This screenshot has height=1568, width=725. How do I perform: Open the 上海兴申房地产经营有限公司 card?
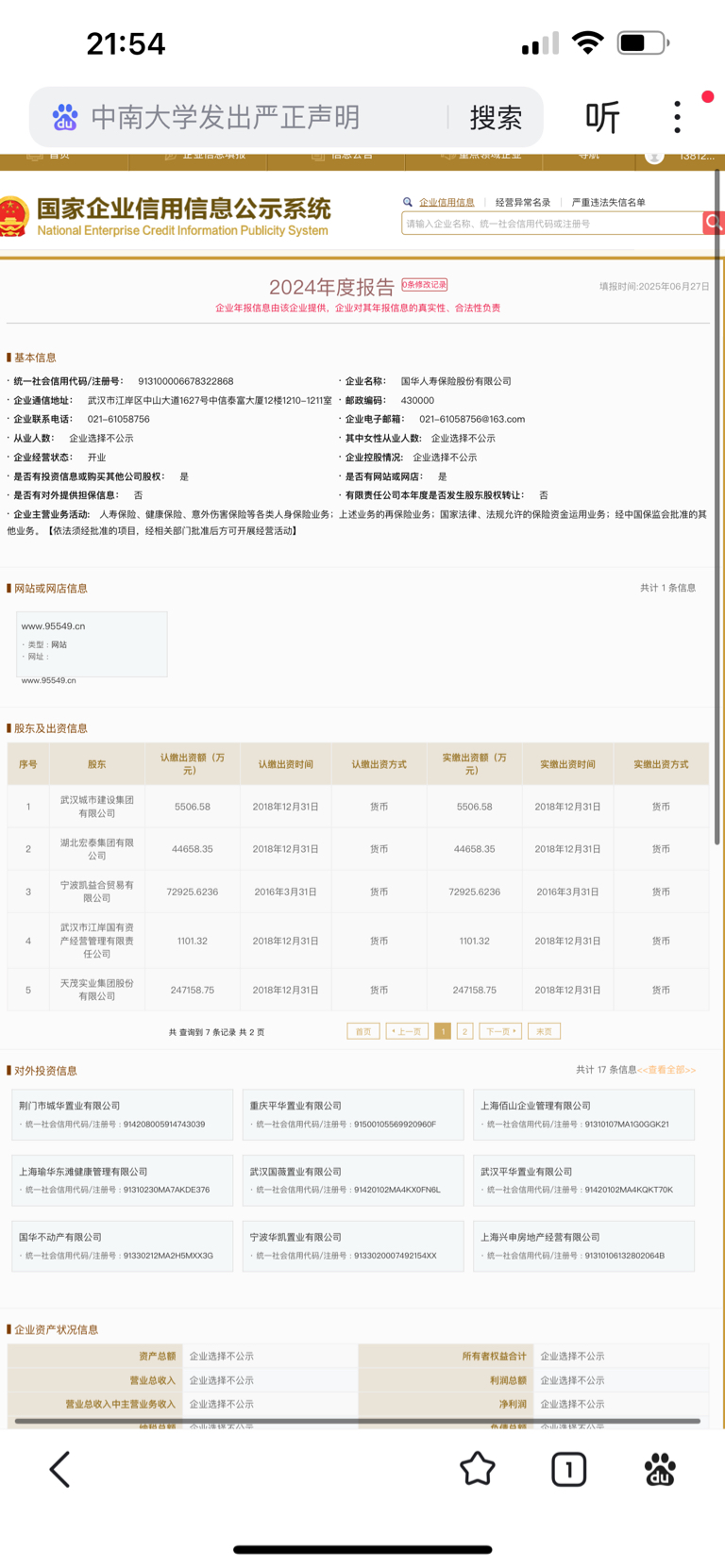pos(583,1245)
